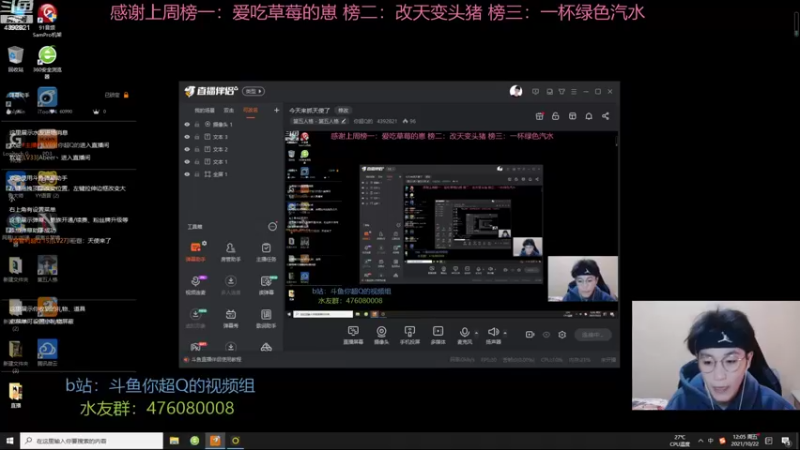Hide the 全屏 1 source
Image resolution: width=800 pixels, height=450 pixels.
[187, 174]
